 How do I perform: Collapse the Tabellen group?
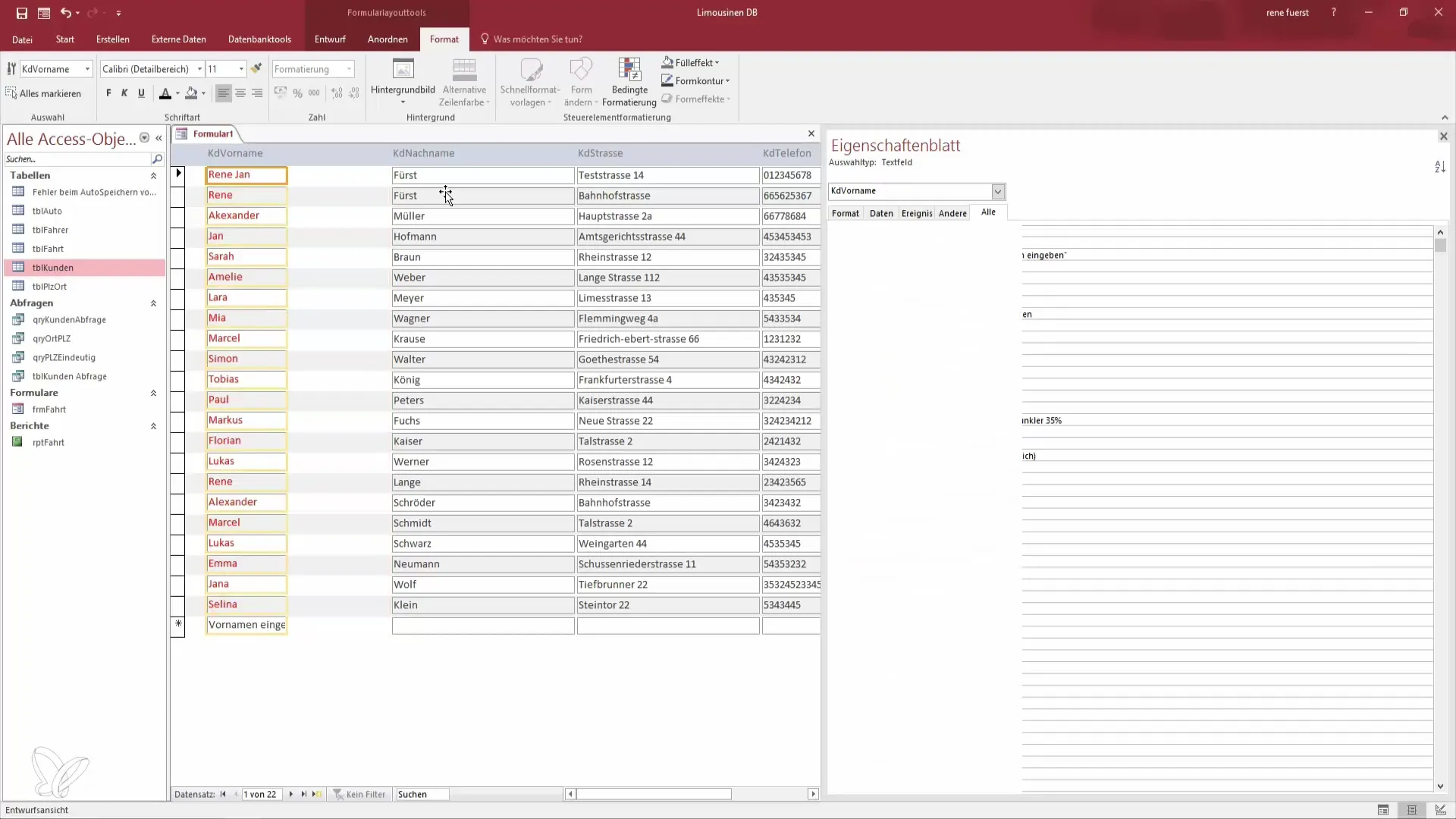[153, 176]
